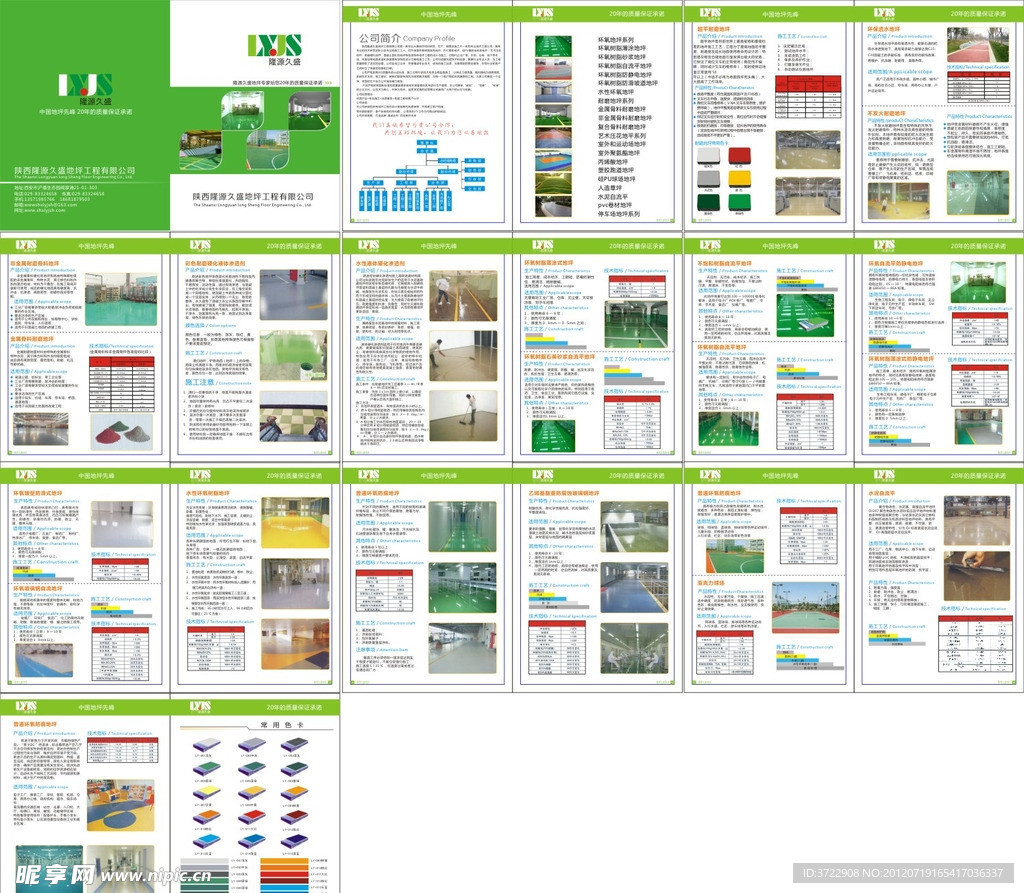Click the '陕西隆源久盛地坪工程有限公司' name on white cover
The image size is (1024, 893).
253,196
